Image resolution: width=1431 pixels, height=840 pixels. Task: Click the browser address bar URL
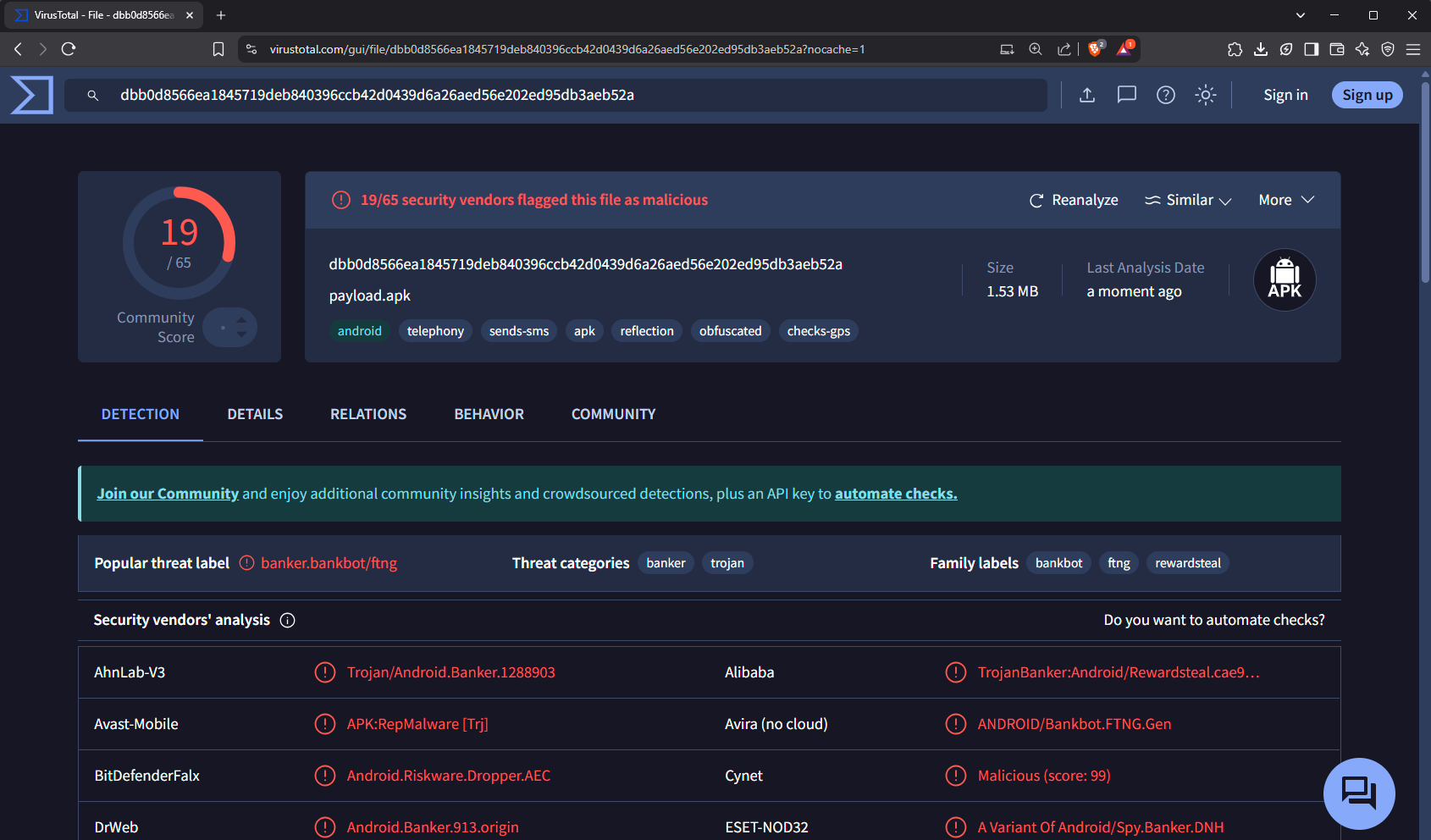click(567, 49)
